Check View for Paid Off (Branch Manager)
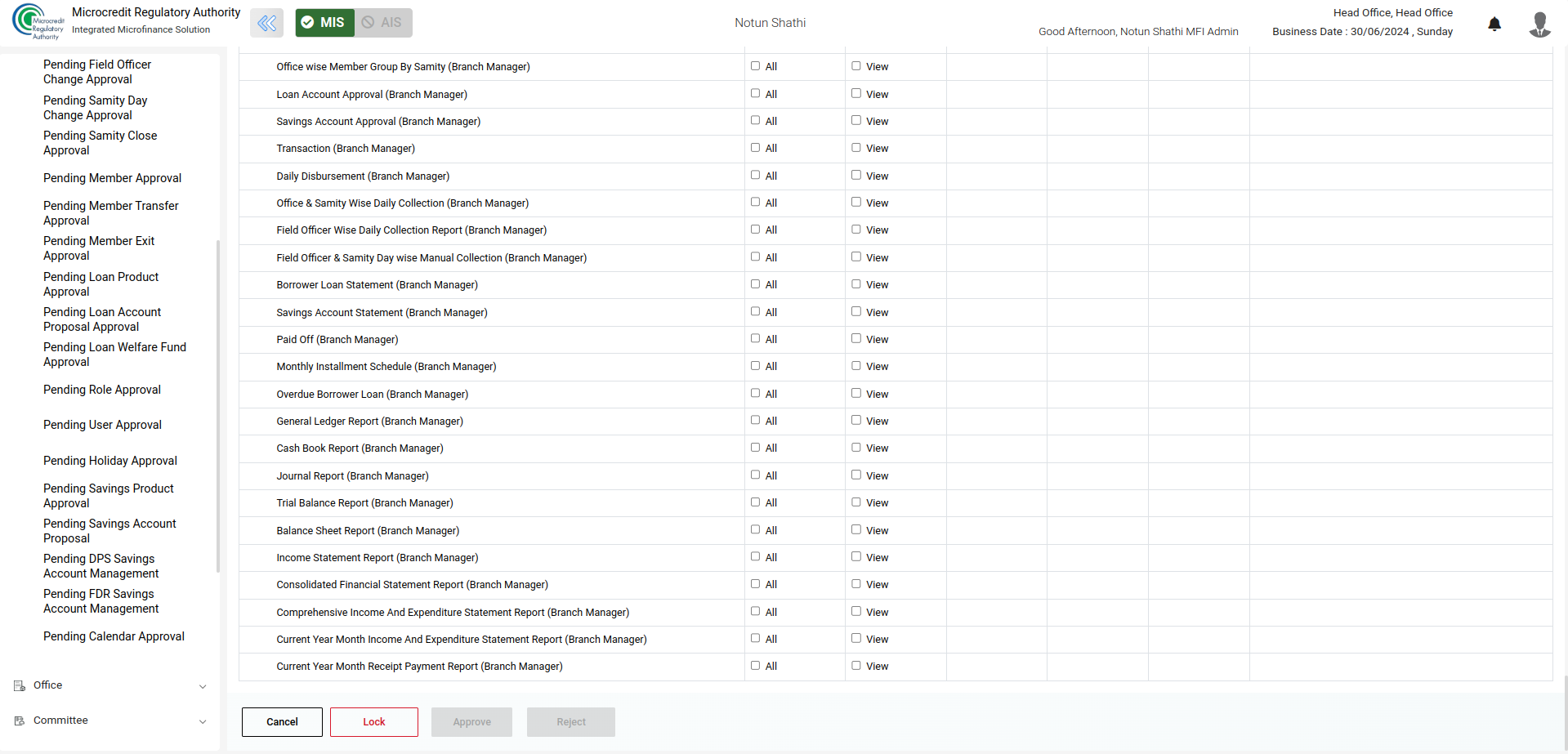The height and width of the screenshot is (754, 1568). (856, 338)
